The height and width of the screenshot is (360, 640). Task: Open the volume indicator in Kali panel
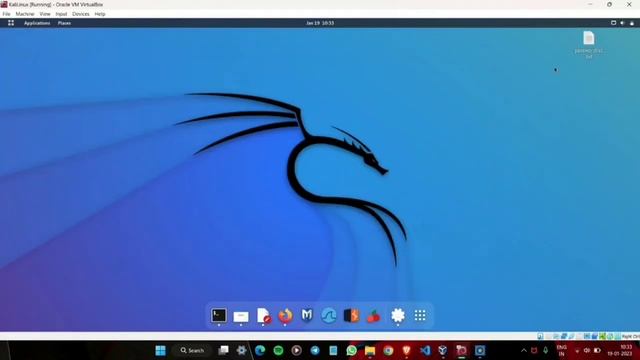(x=622, y=23)
